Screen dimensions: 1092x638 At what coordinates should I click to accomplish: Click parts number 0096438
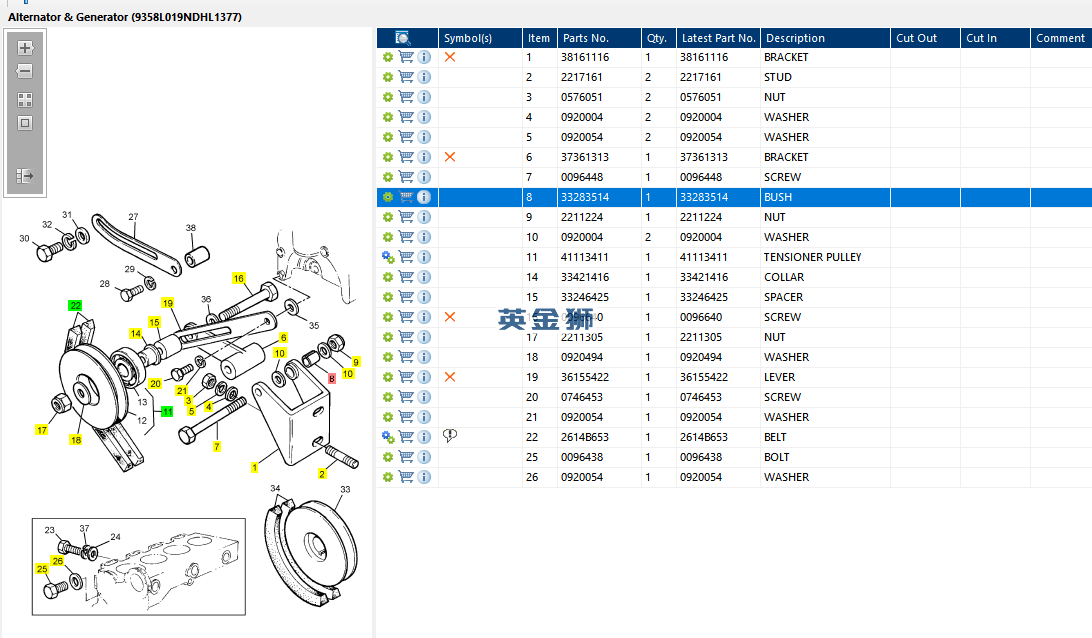582,457
